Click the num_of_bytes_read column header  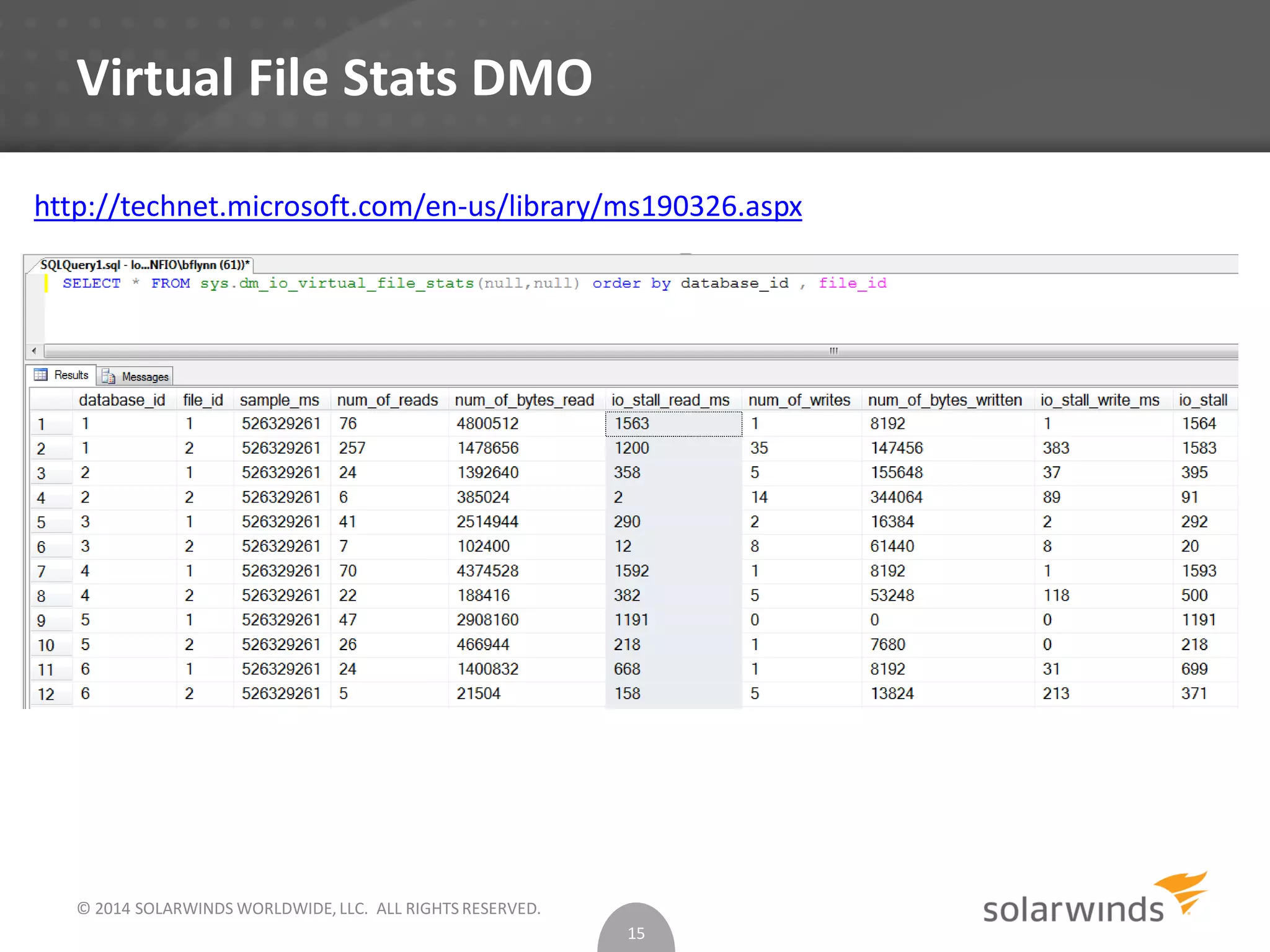(525, 400)
